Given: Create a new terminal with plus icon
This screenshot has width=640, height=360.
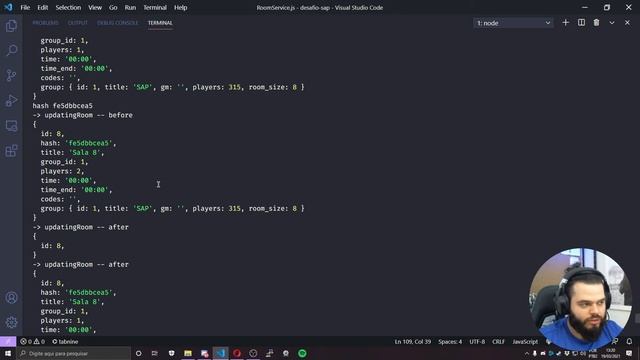Looking at the screenshot, I should [x=565, y=23].
